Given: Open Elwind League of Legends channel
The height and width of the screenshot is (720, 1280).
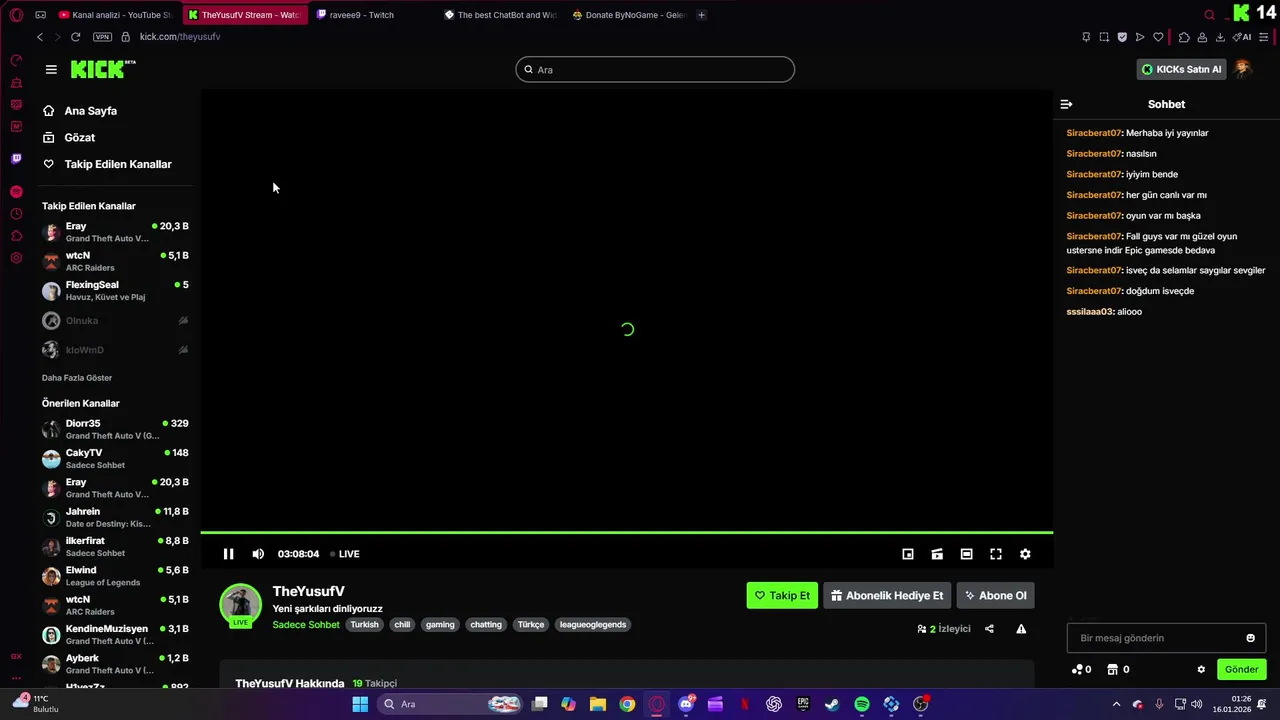Looking at the screenshot, I should click(115, 576).
